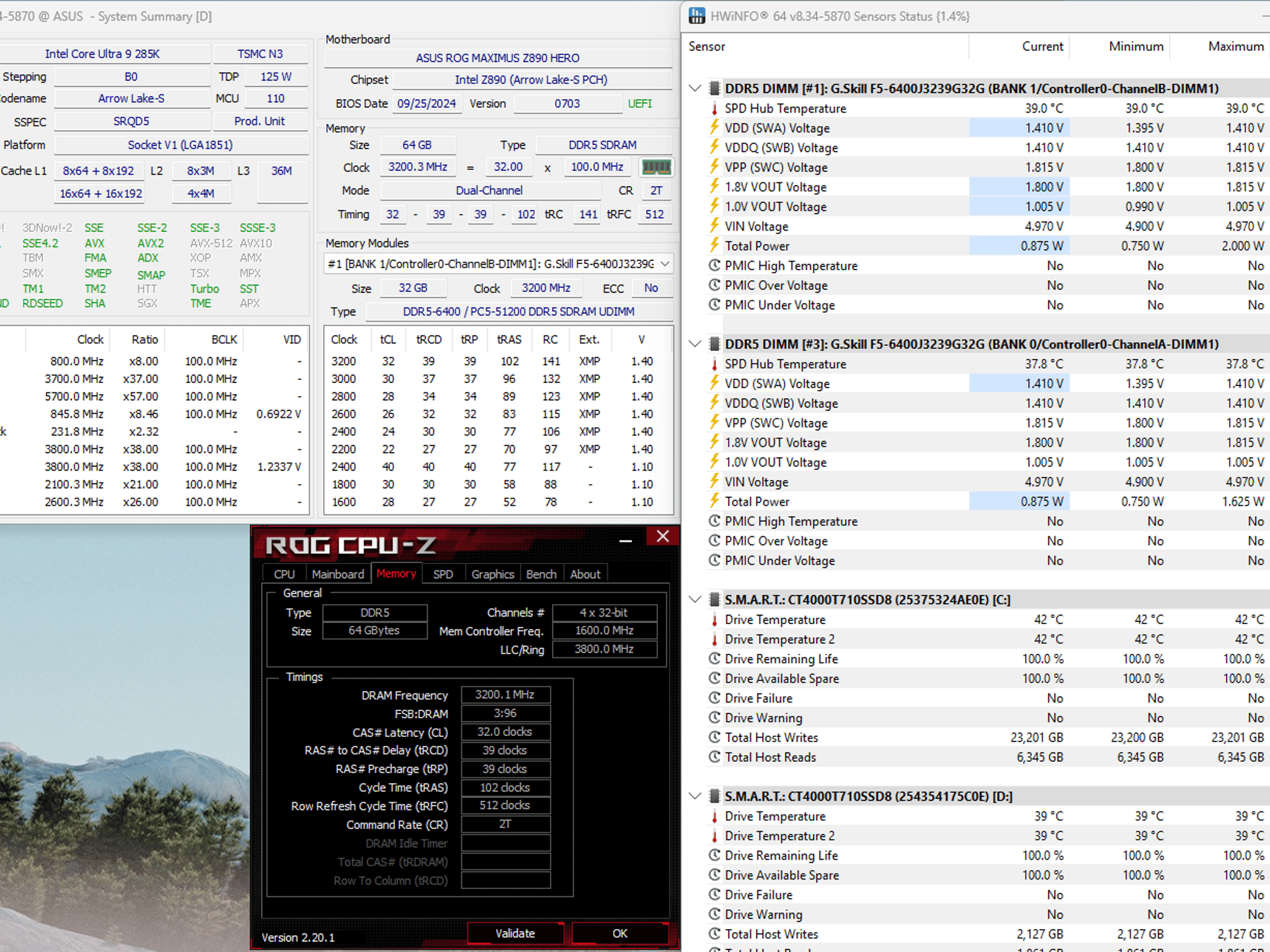
Task: Click the green memory module icon beside 100.0 MHz
Action: point(656,167)
